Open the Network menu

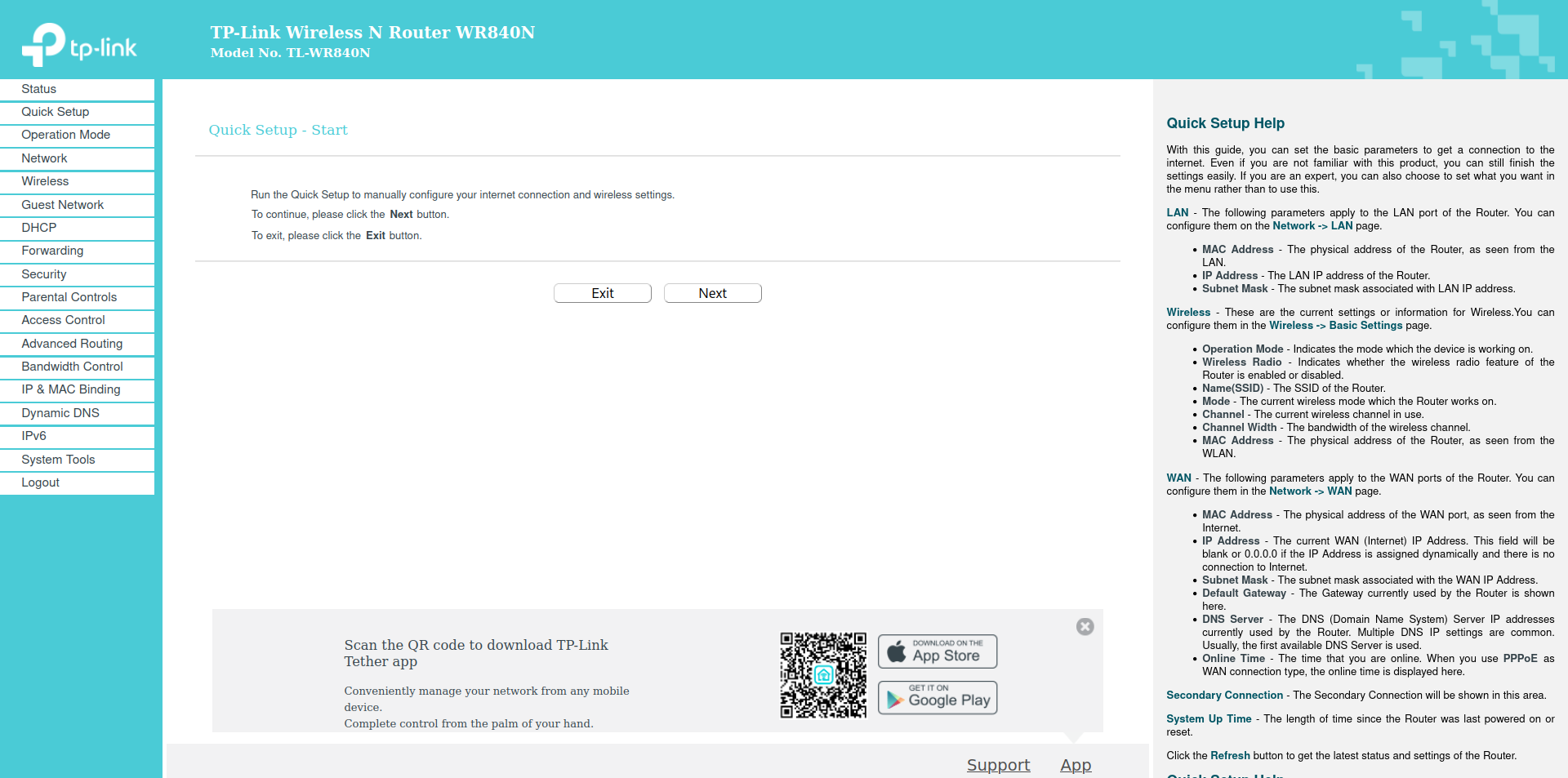[x=43, y=158]
